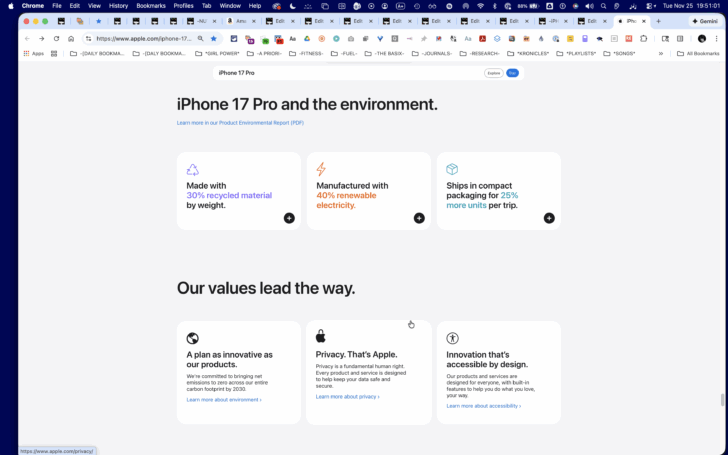Bookmark this page with the star icon
The image size is (728, 455).
(x=214, y=39)
